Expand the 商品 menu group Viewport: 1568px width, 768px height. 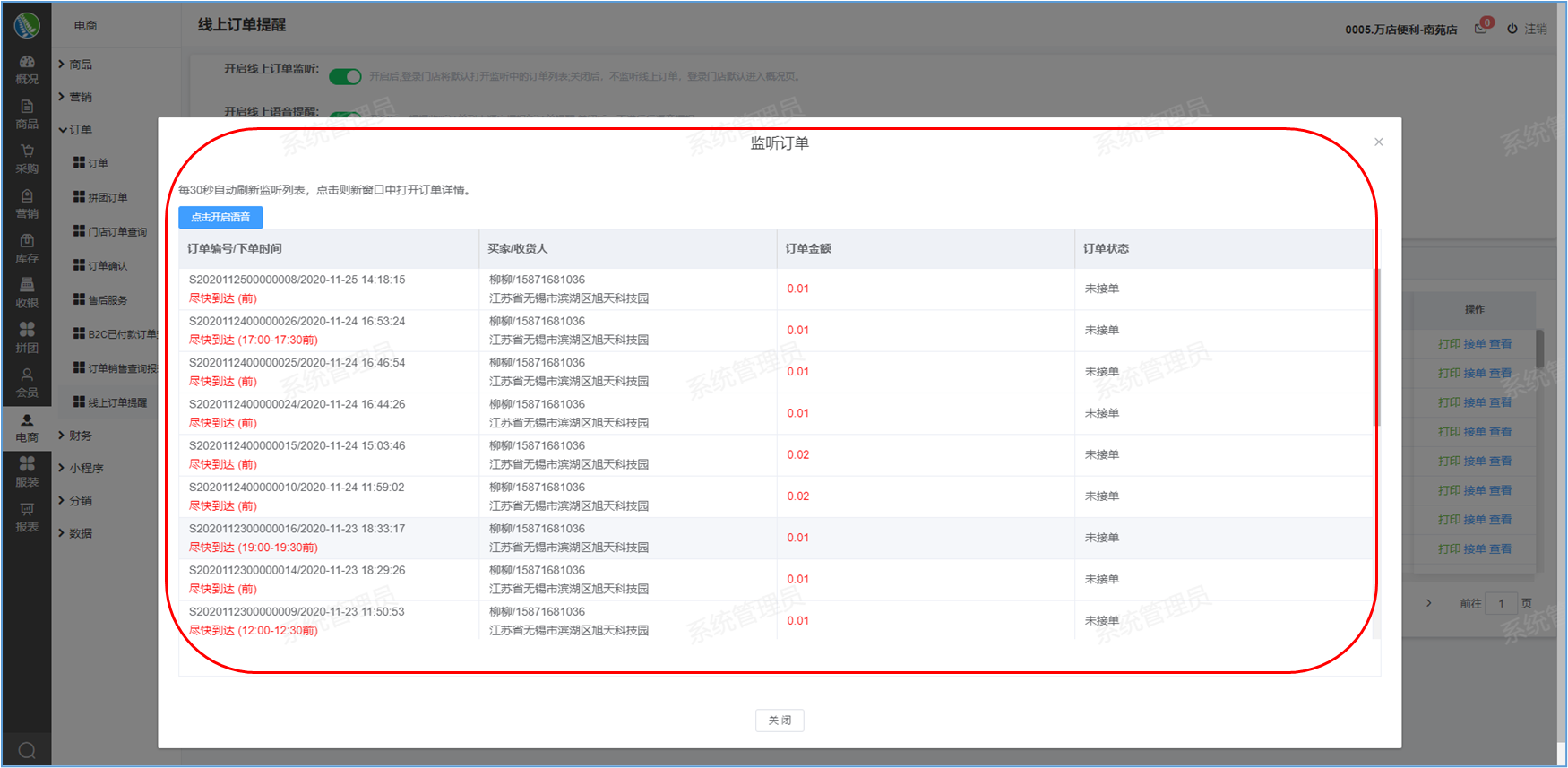pos(80,65)
